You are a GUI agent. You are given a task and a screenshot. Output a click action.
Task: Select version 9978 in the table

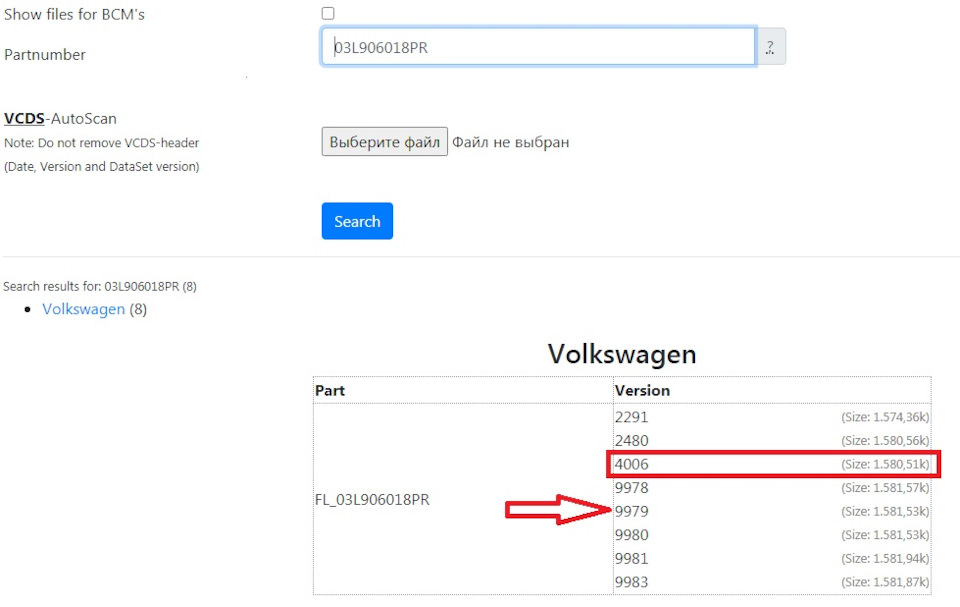tap(631, 488)
